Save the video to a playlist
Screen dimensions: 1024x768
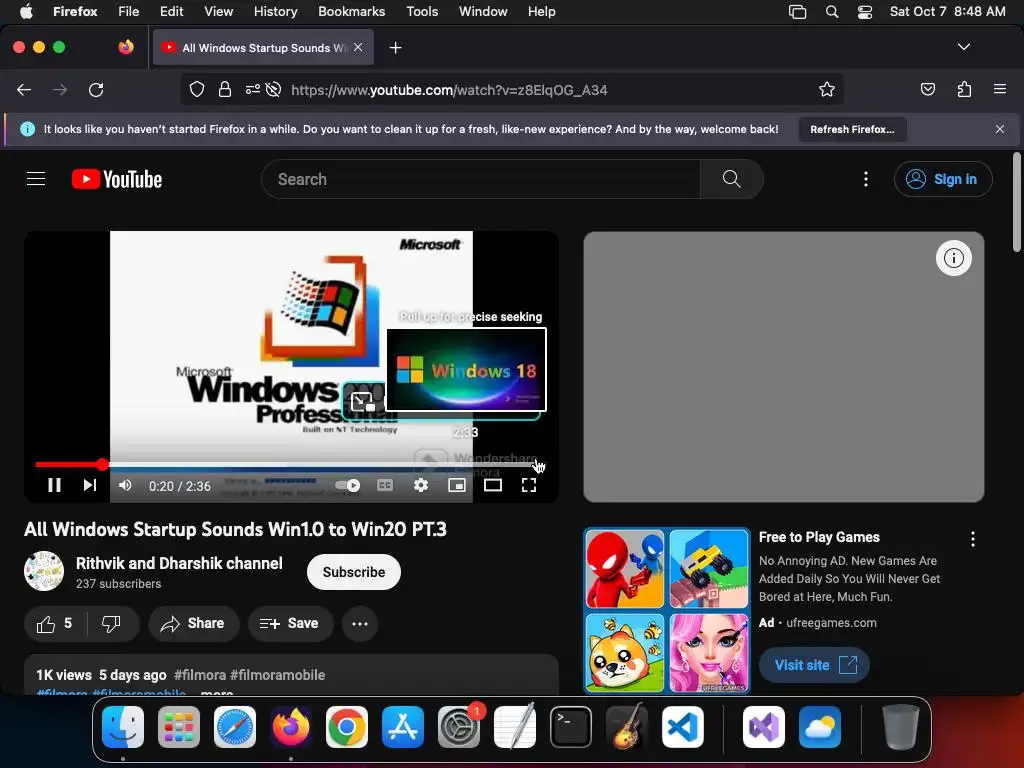click(x=289, y=624)
